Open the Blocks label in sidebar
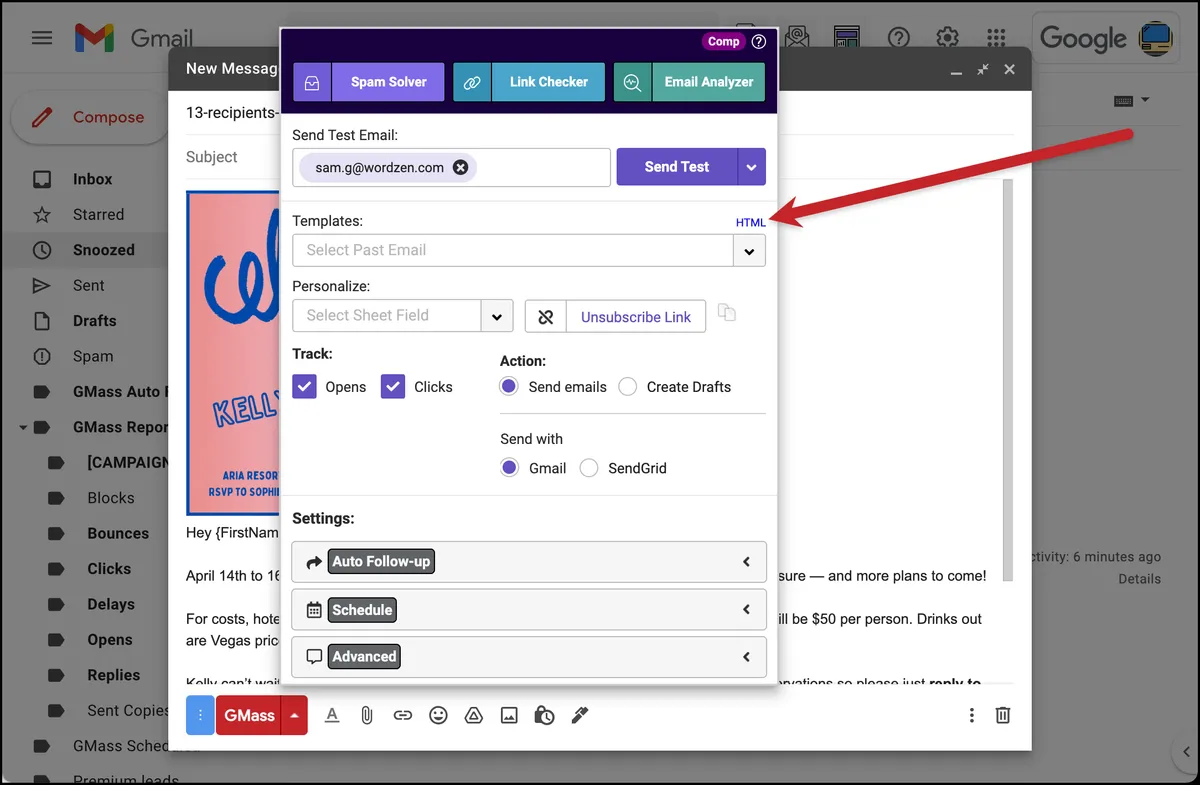The width and height of the screenshot is (1200, 785). click(x=110, y=498)
